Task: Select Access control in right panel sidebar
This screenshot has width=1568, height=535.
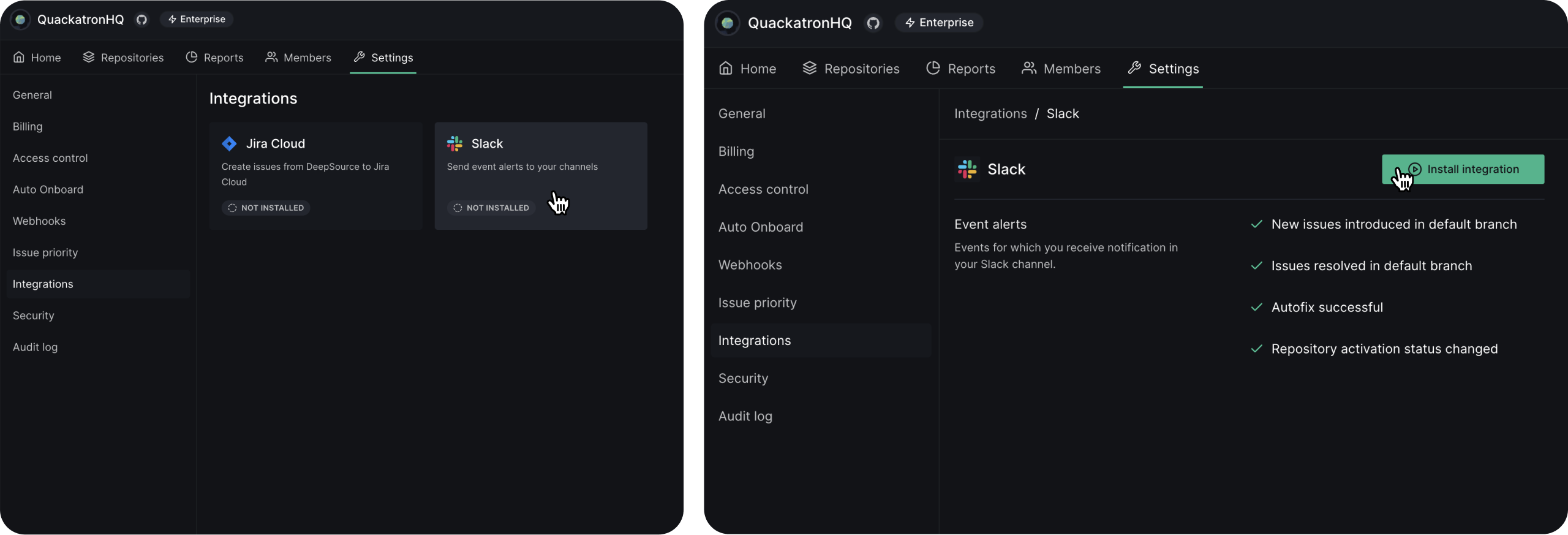Action: (763, 189)
